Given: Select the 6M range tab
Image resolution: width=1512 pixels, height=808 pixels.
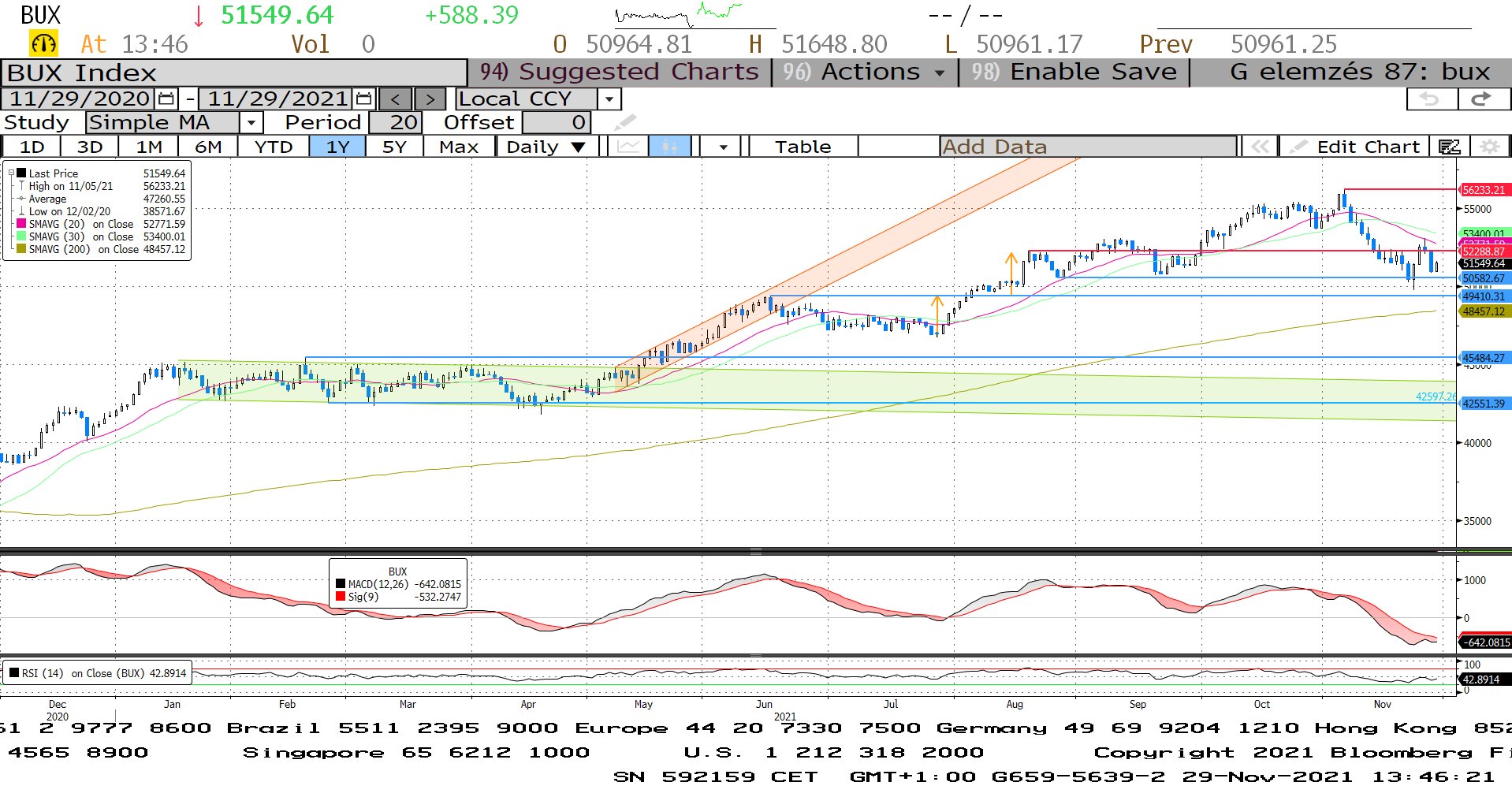Looking at the screenshot, I should click(208, 147).
